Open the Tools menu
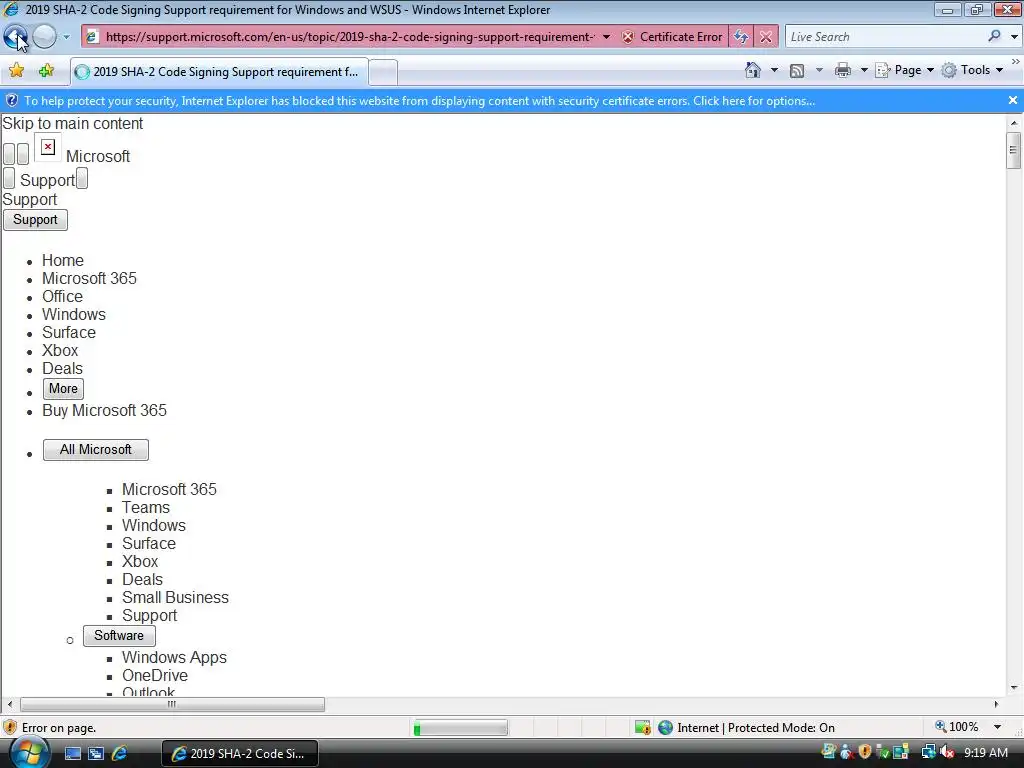Image resolution: width=1024 pixels, height=768 pixels. 972,70
